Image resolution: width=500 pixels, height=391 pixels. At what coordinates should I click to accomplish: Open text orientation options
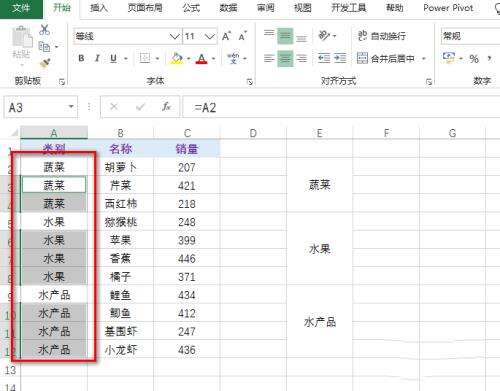coord(327,35)
